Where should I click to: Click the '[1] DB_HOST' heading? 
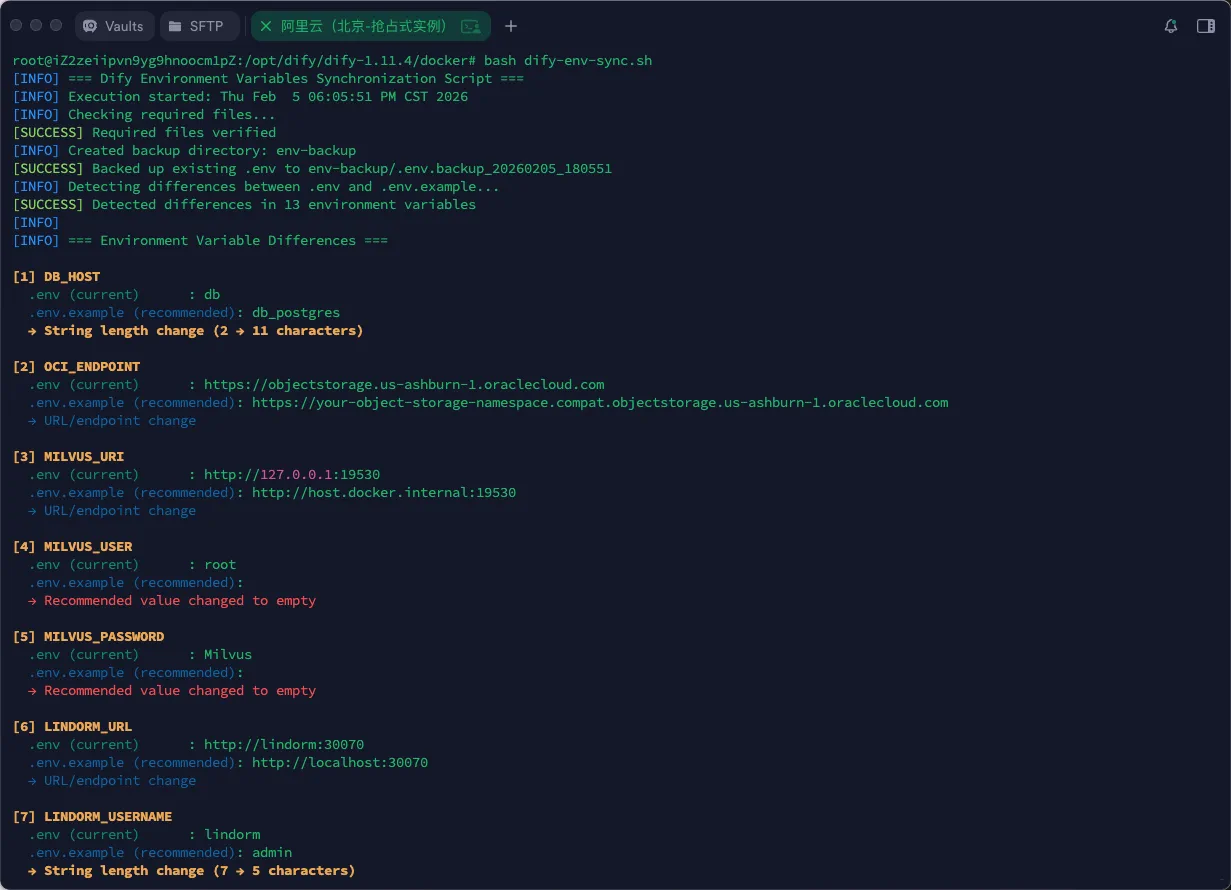[56, 276]
